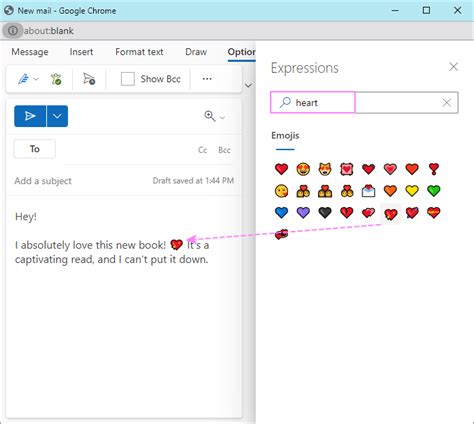Tick the Show Bcc checkbox

pyautogui.click(x=128, y=79)
